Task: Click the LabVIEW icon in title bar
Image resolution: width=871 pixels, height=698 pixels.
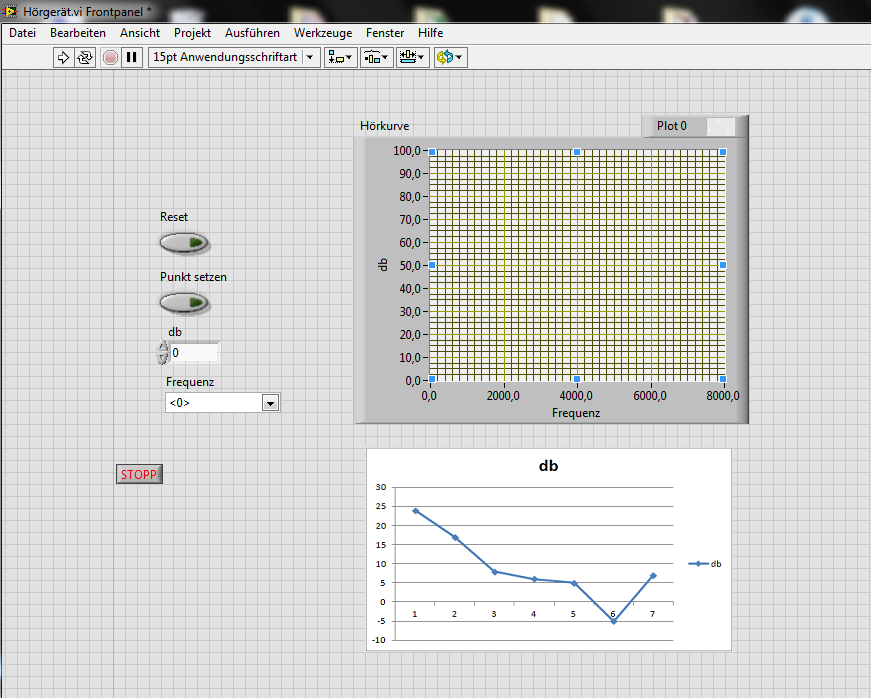Action: pos(10,11)
